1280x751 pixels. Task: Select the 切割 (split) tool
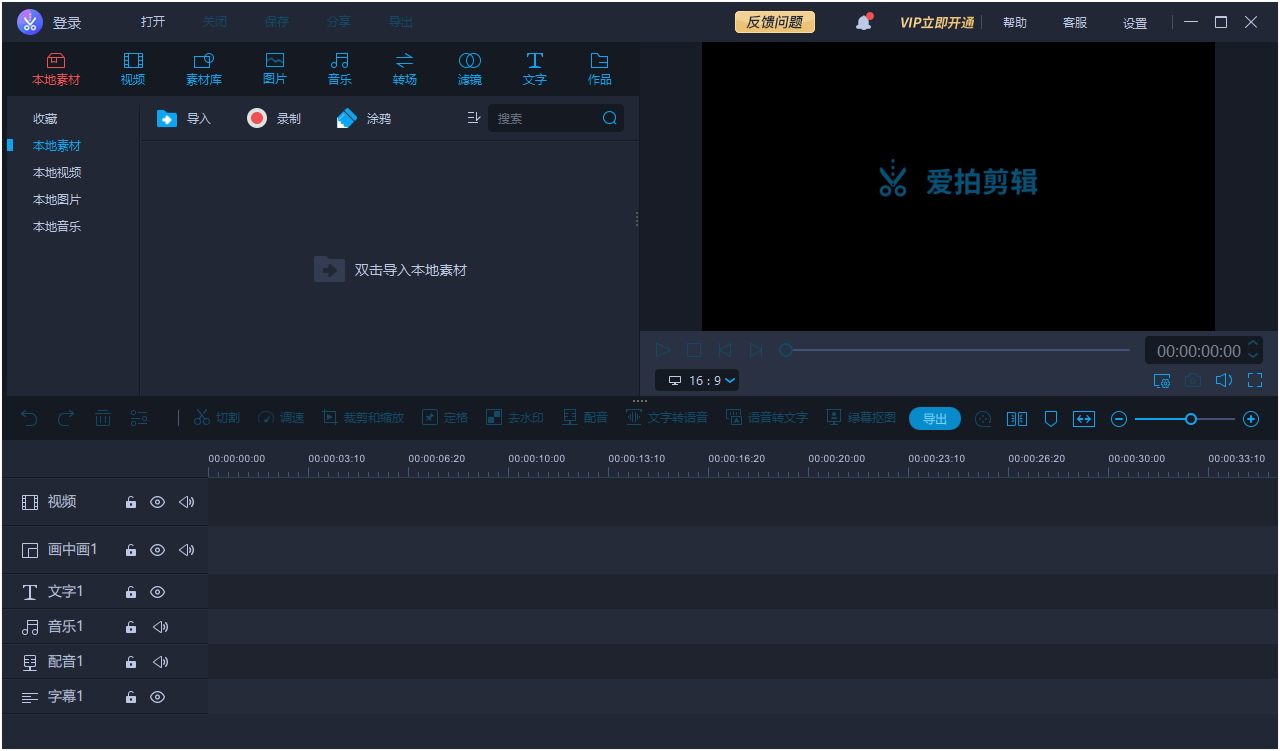click(216, 418)
